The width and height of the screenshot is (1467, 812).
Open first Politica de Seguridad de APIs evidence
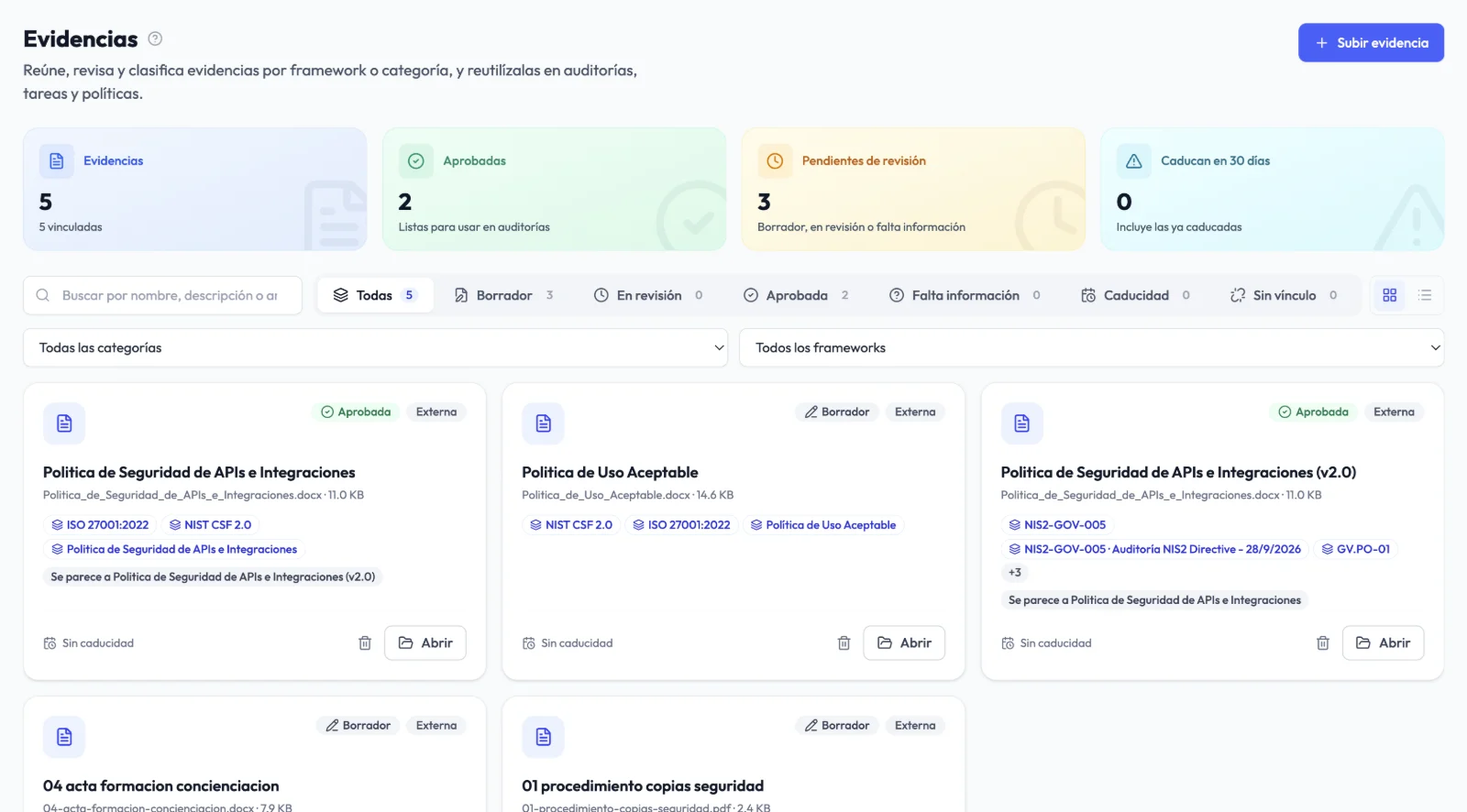pyautogui.click(x=425, y=643)
